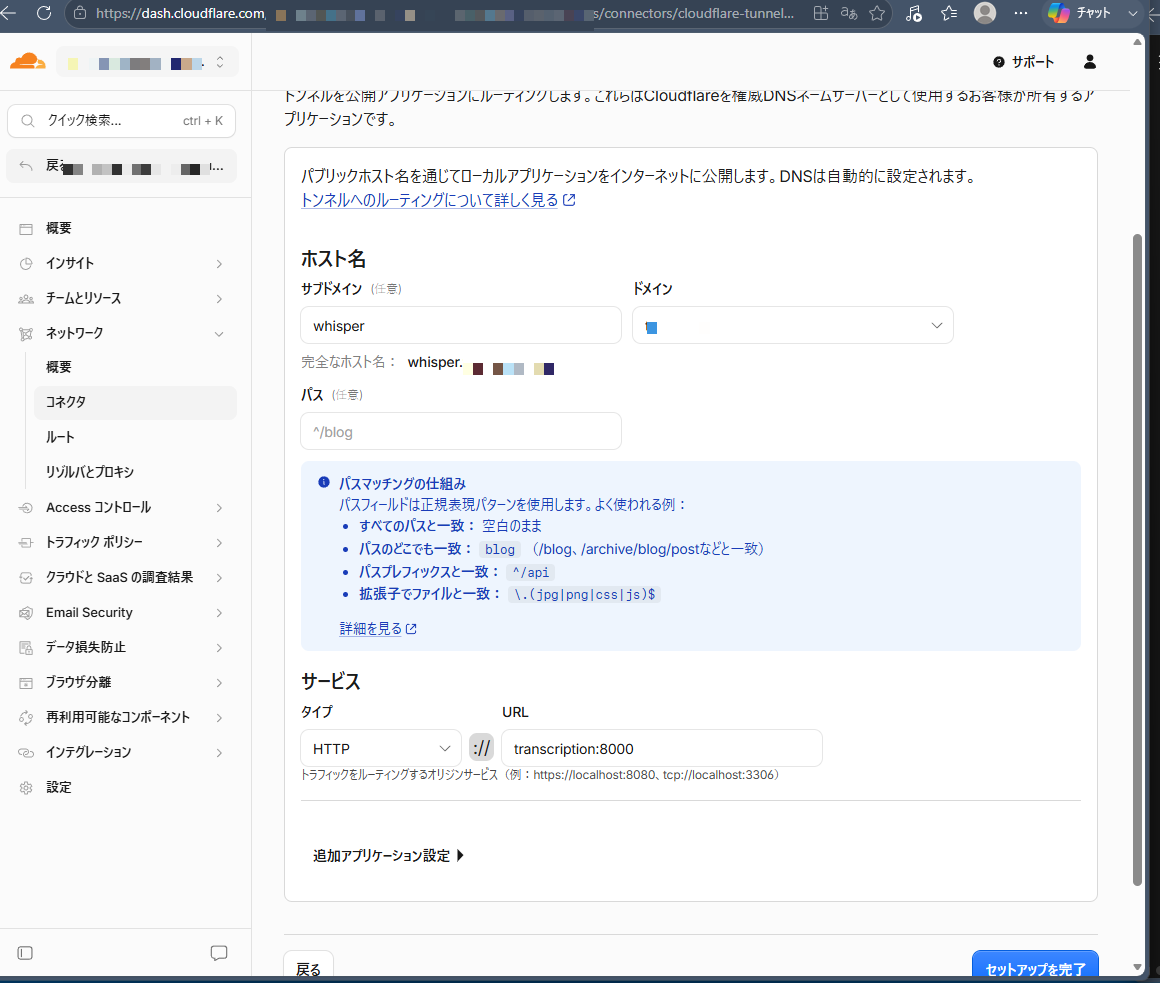Expand the Access コントロール chevron

[x=219, y=508]
